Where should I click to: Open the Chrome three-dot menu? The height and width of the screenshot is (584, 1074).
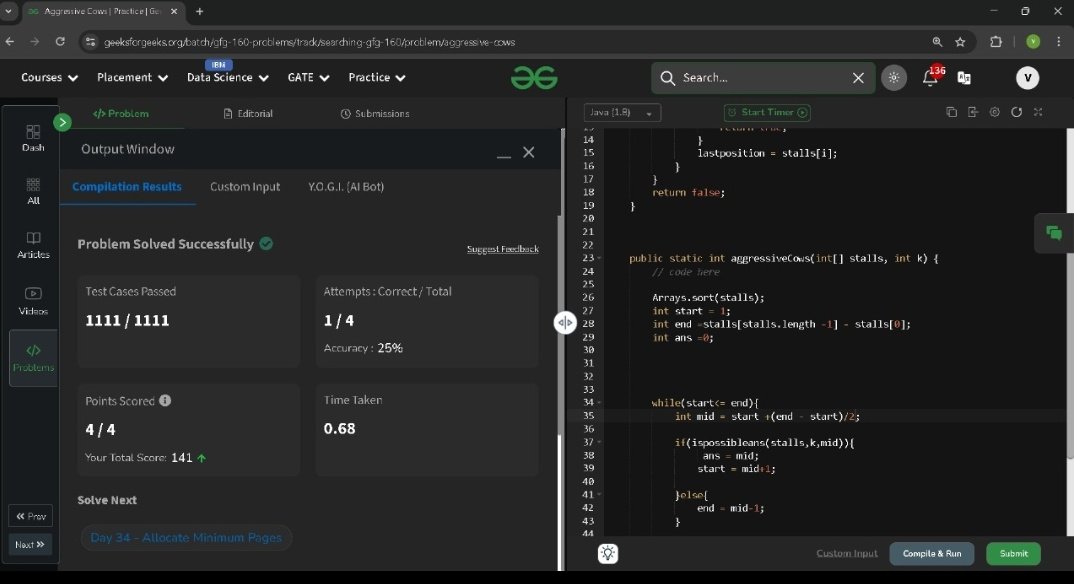coord(1059,42)
